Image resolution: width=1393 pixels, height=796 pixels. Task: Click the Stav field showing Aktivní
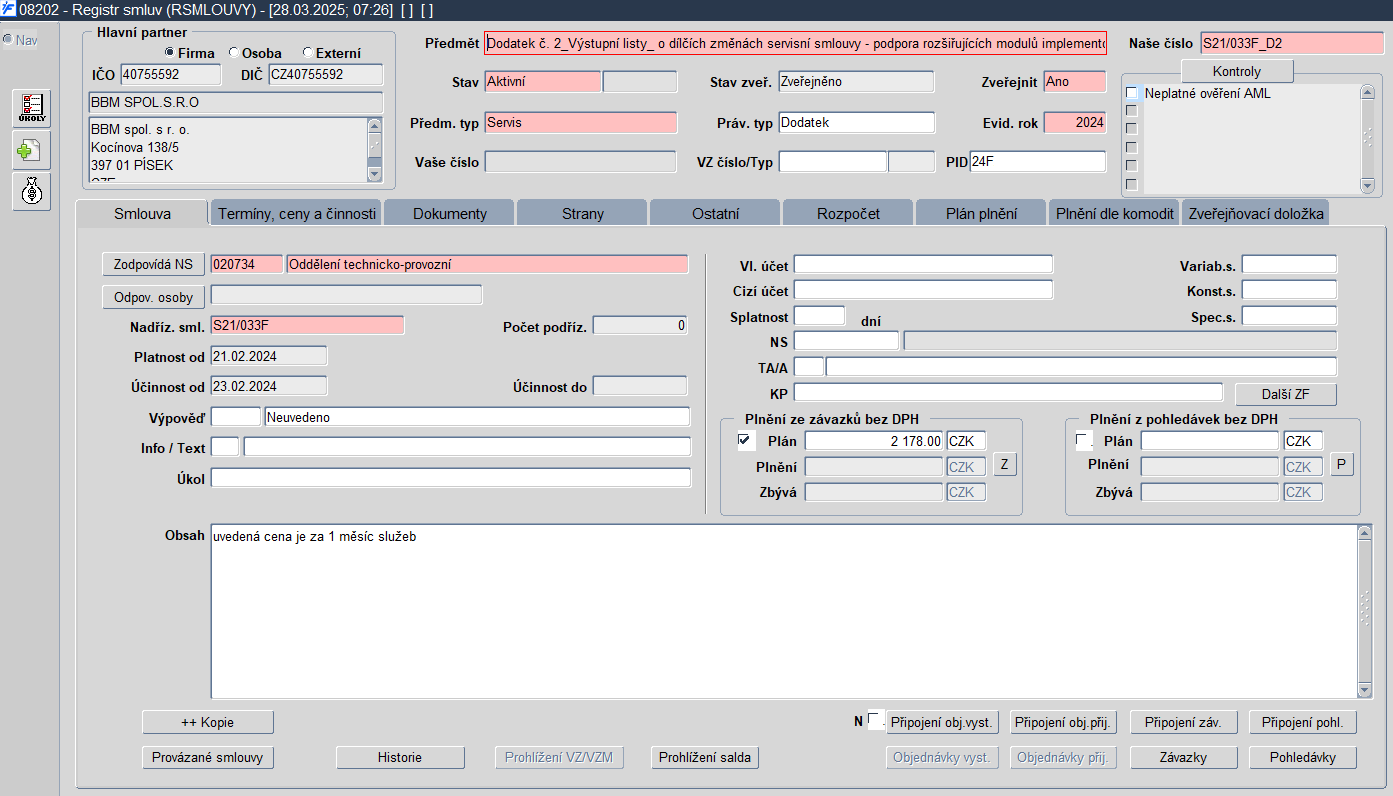(543, 82)
